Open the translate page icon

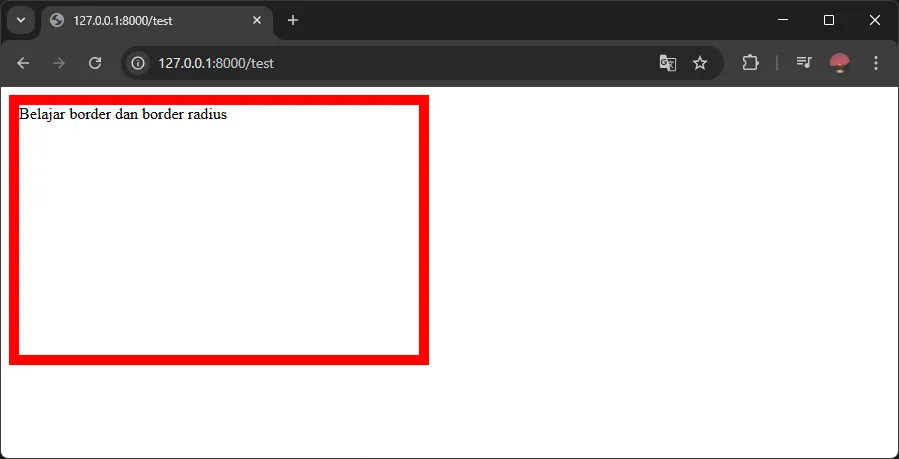pyautogui.click(x=668, y=63)
